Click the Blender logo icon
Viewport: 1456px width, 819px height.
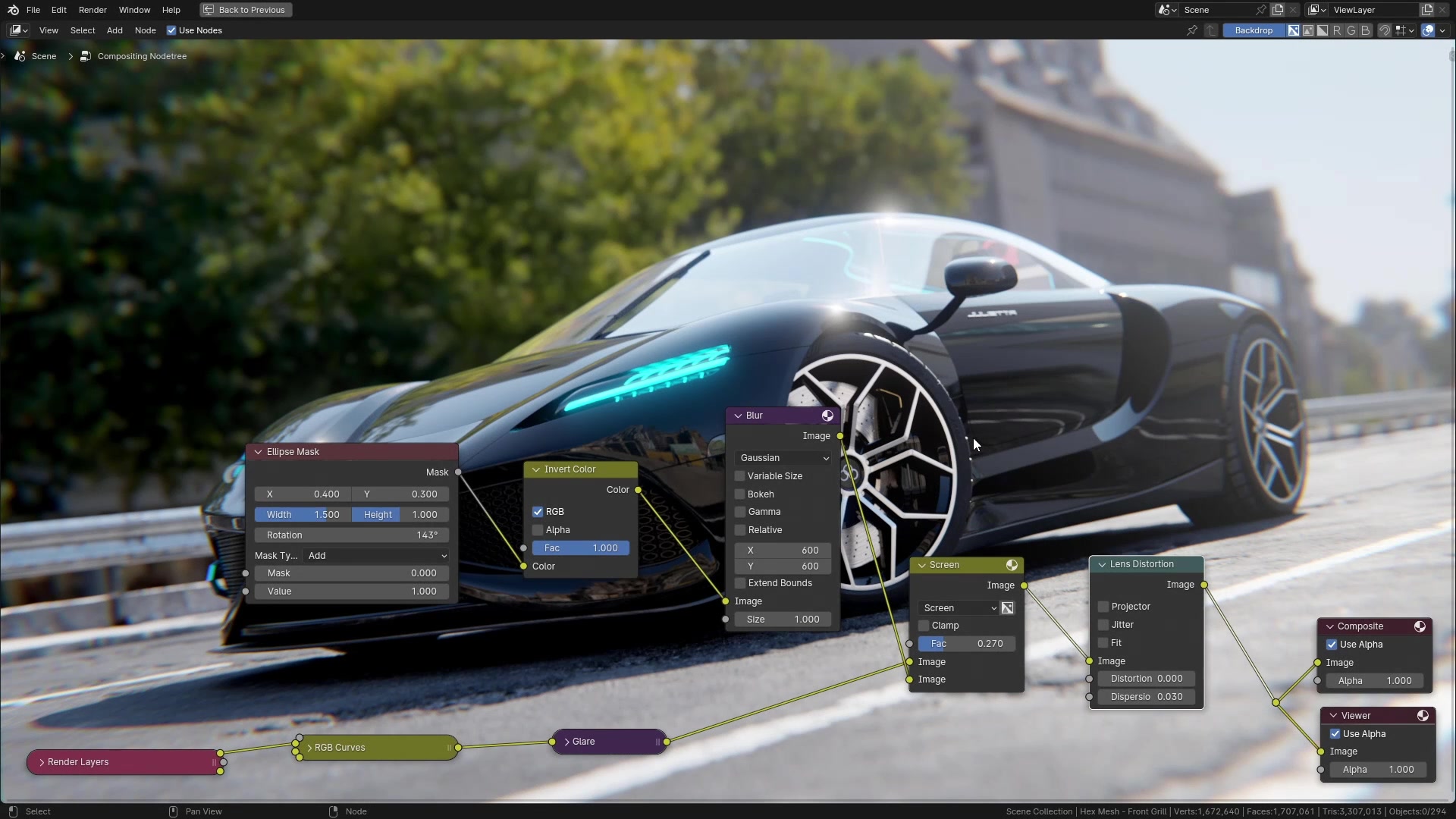(13, 10)
